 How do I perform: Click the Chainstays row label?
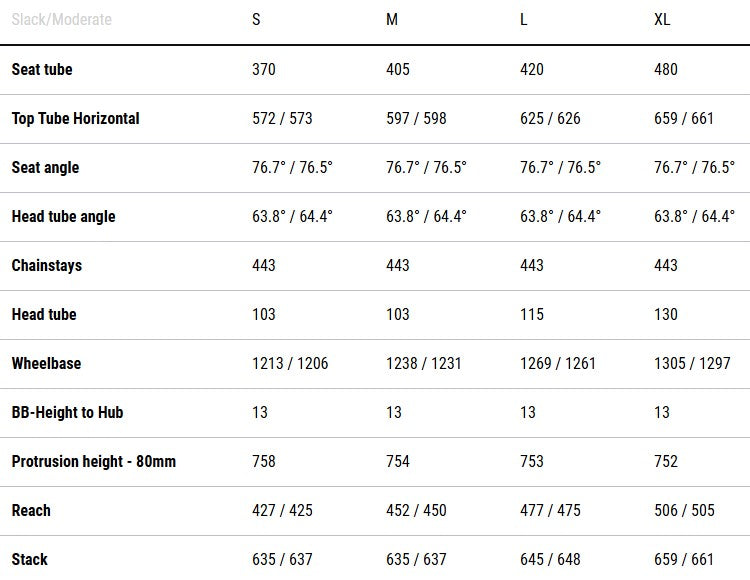(47, 265)
